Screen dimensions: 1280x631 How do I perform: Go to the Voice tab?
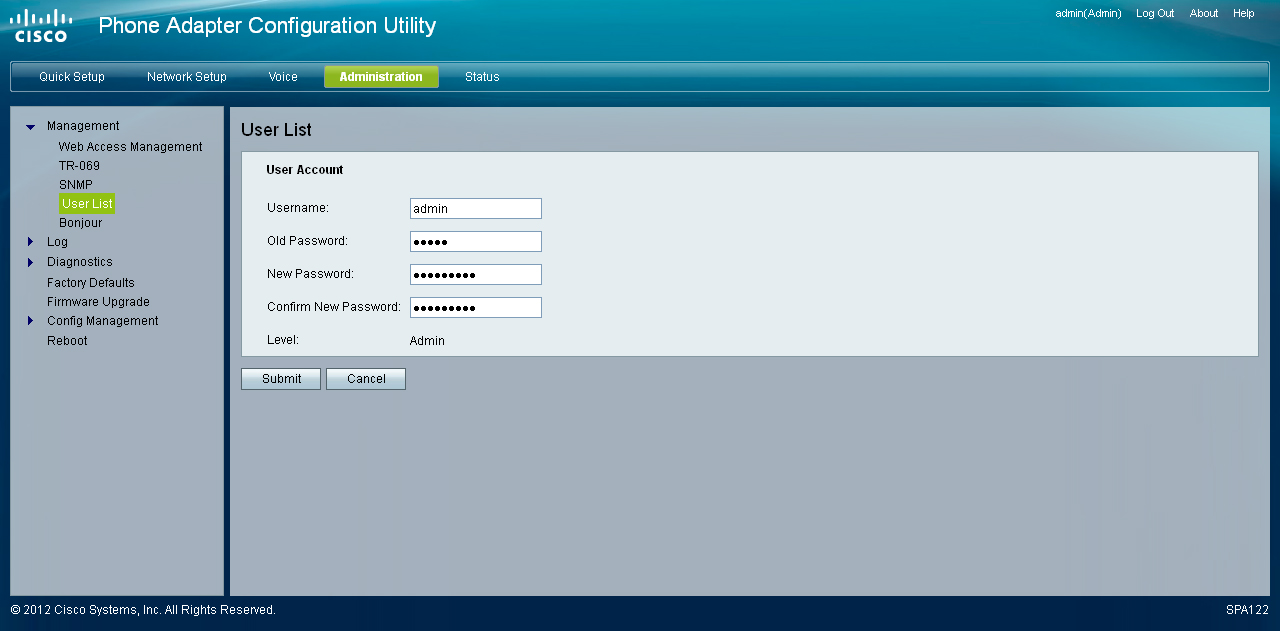tap(283, 77)
